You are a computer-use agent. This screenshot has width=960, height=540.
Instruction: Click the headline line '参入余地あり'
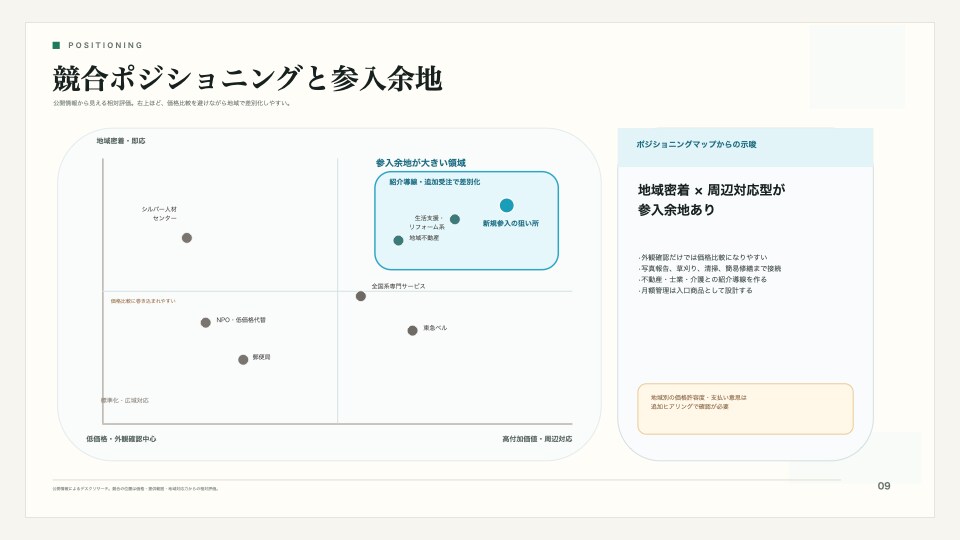tap(676, 210)
